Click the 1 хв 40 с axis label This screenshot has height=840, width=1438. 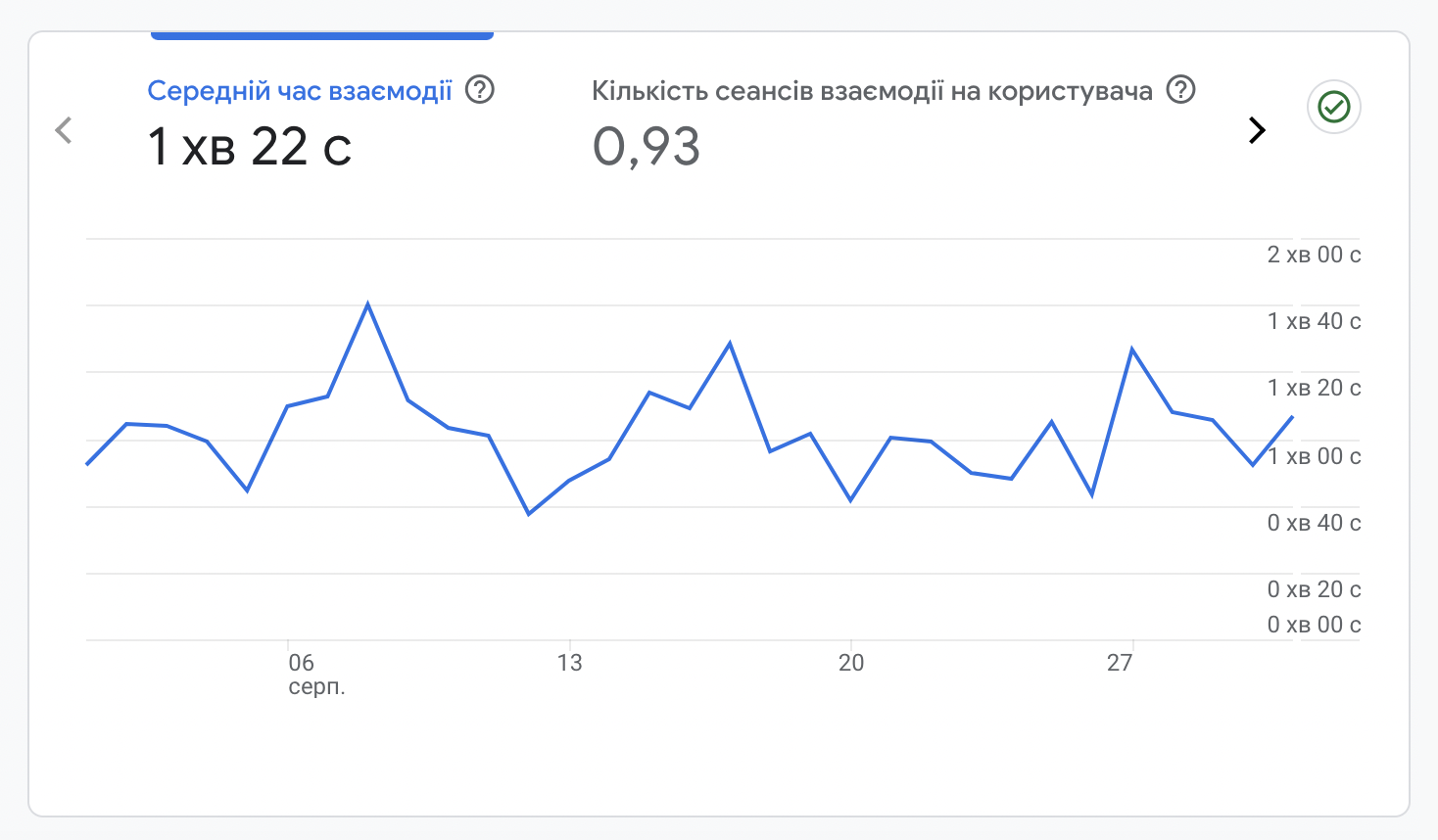click(1314, 321)
